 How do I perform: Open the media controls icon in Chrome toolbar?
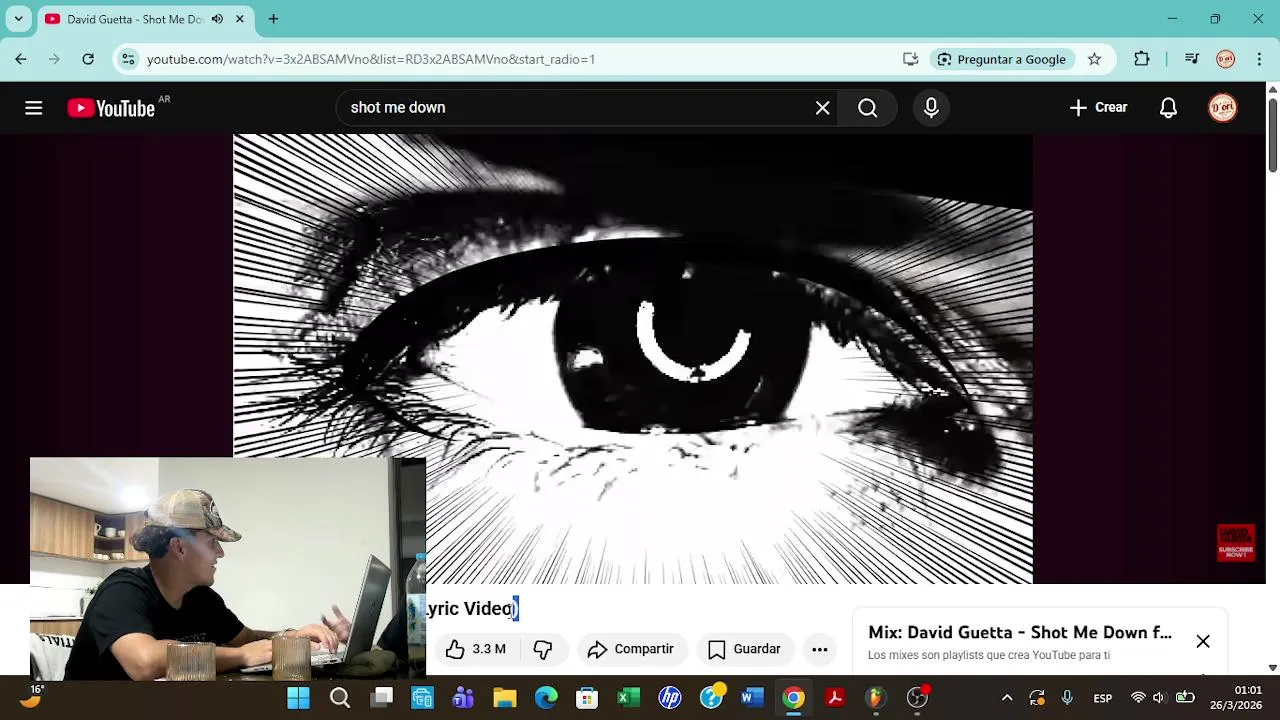[x=1192, y=59]
